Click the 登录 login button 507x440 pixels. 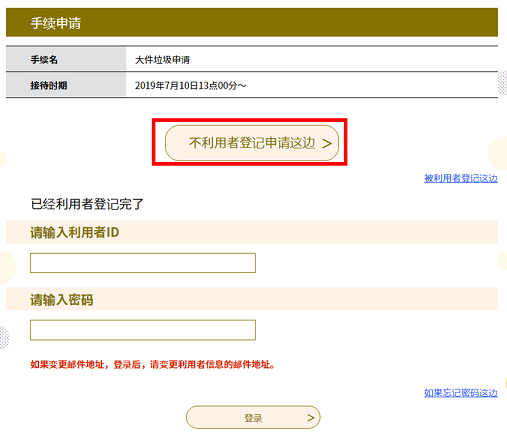[253, 417]
